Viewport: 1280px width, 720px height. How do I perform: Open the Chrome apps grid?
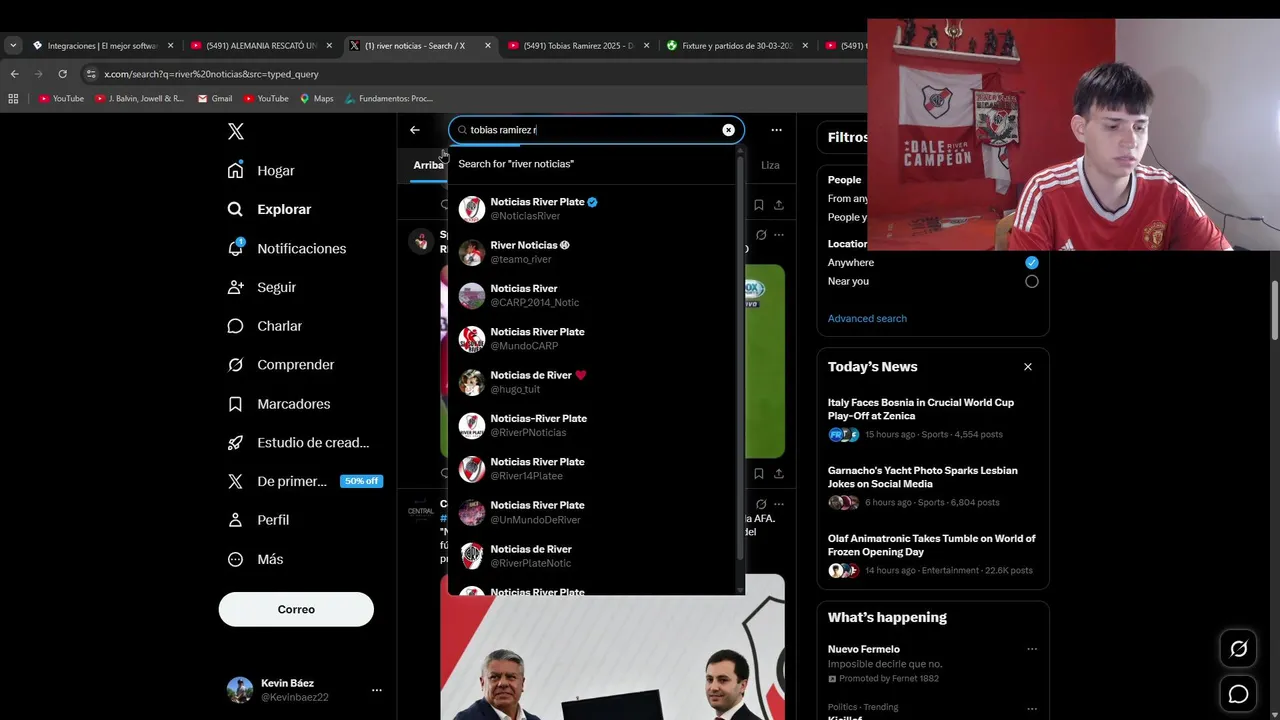coord(13,99)
